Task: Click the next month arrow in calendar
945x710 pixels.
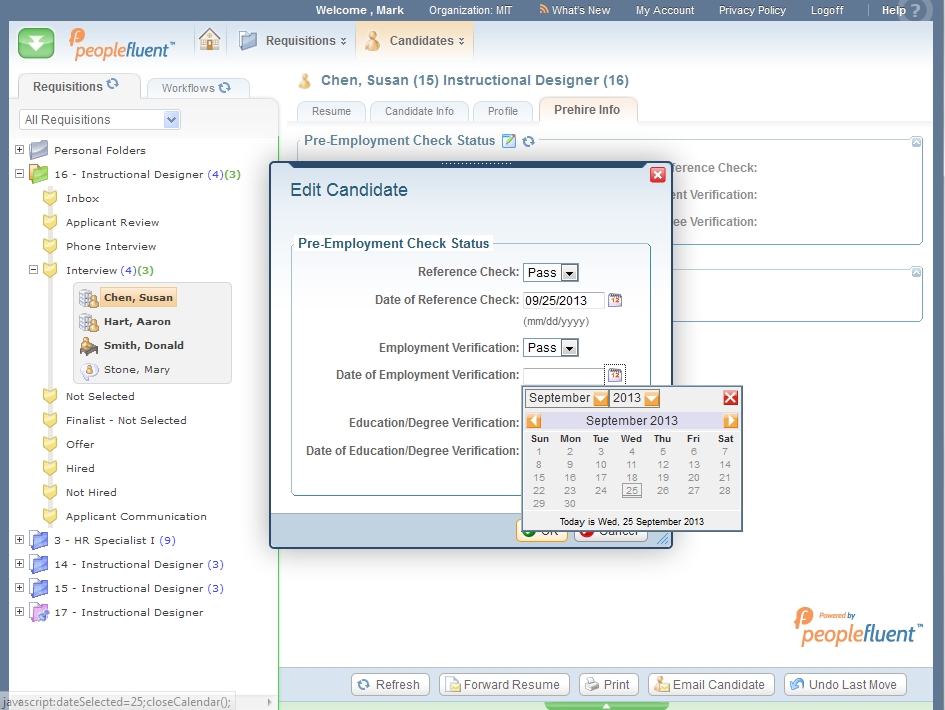Action: (731, 421)
